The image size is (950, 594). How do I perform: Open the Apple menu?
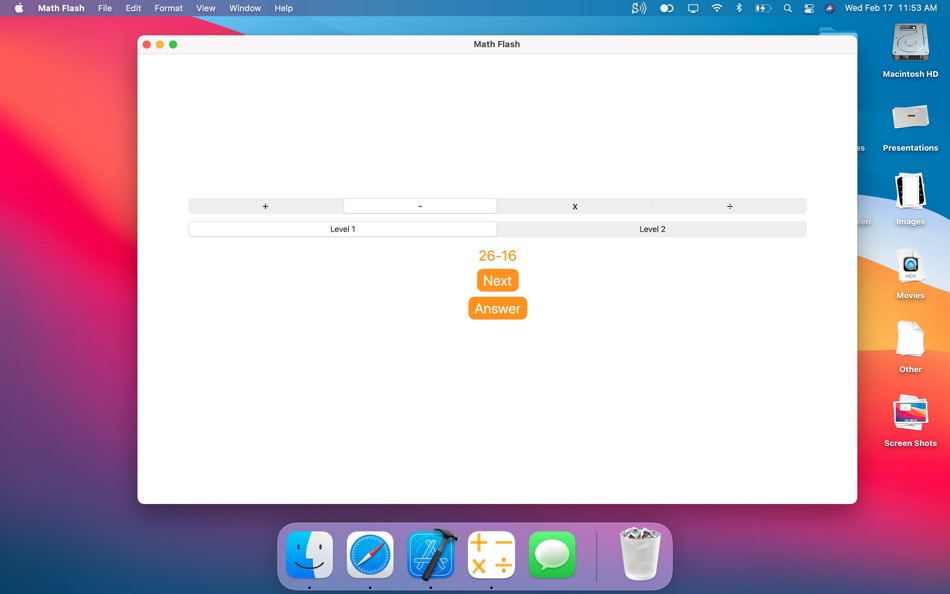click(19, 8)
